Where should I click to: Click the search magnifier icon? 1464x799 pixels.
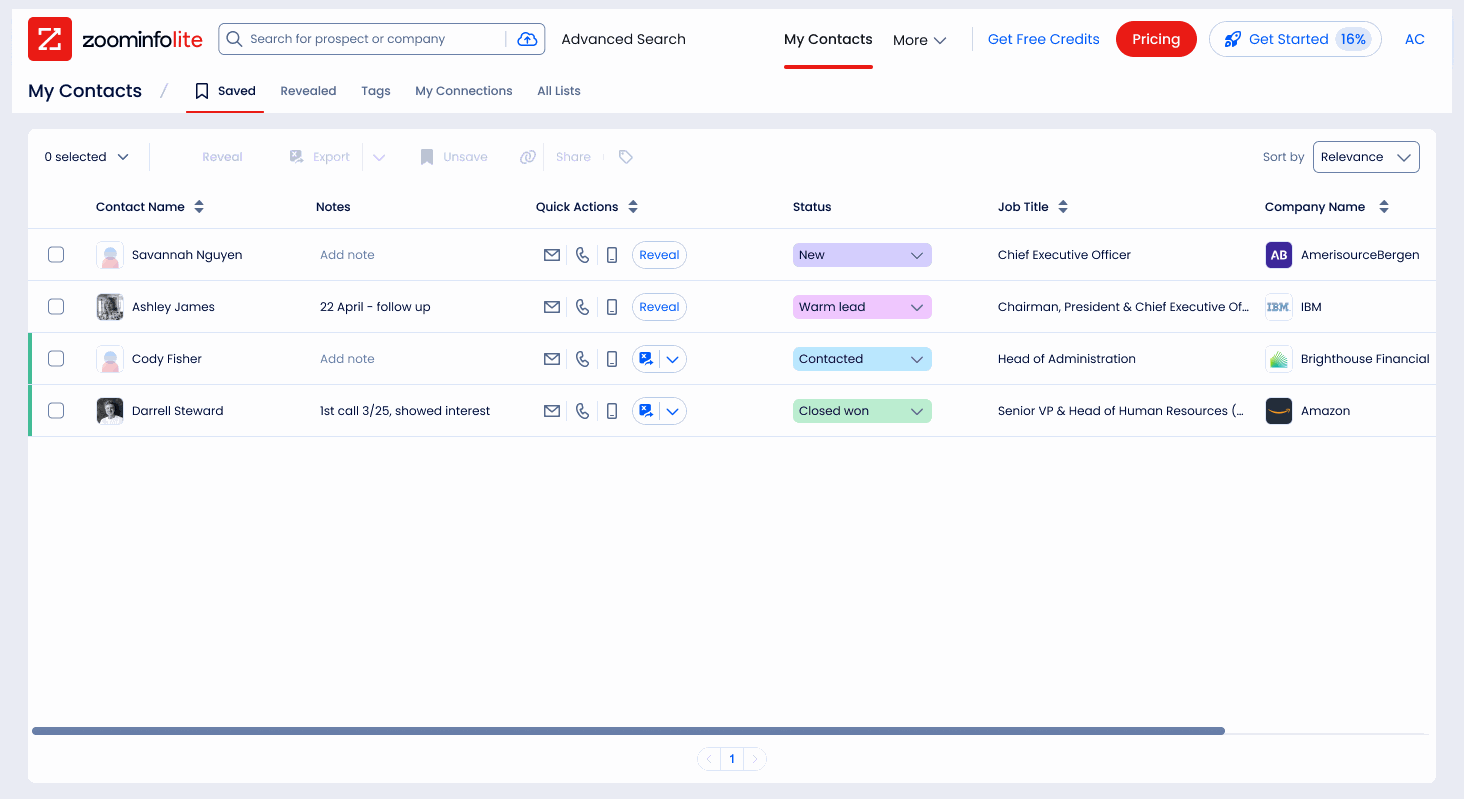234,39
